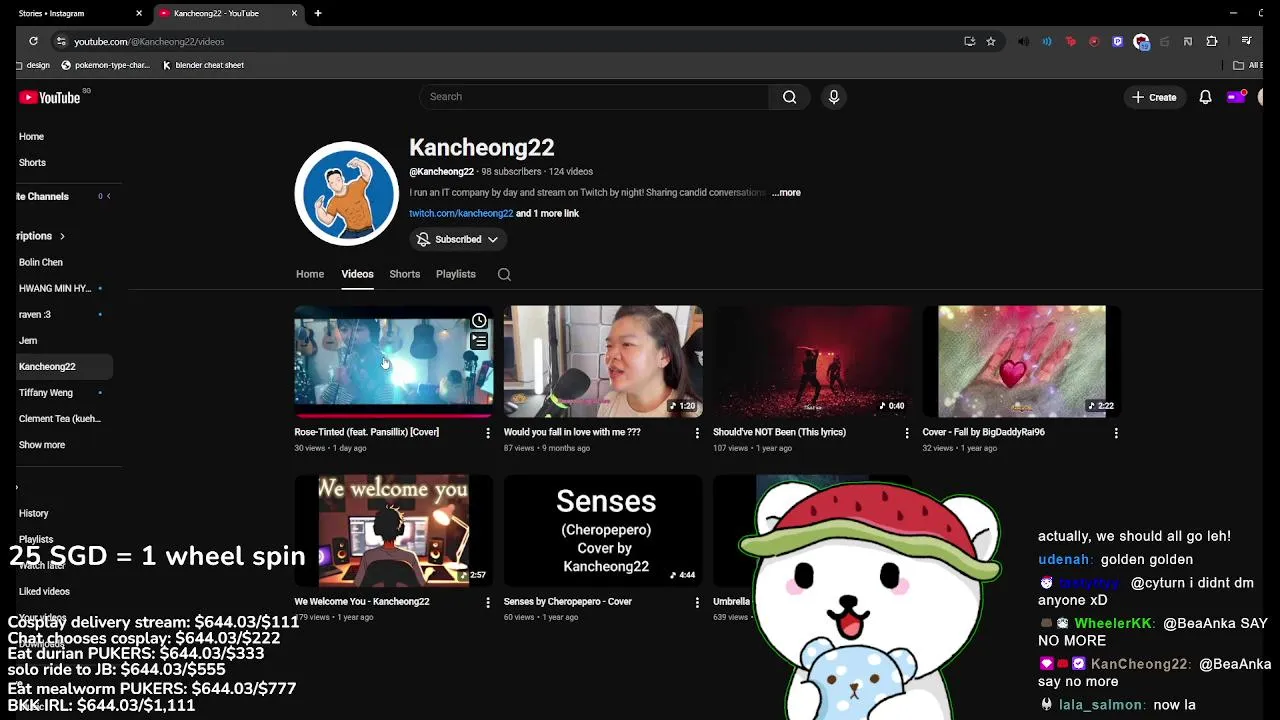Show more subscriptions in sidebar
This screenshot has height=720, width=1280.
pos(42,445)
